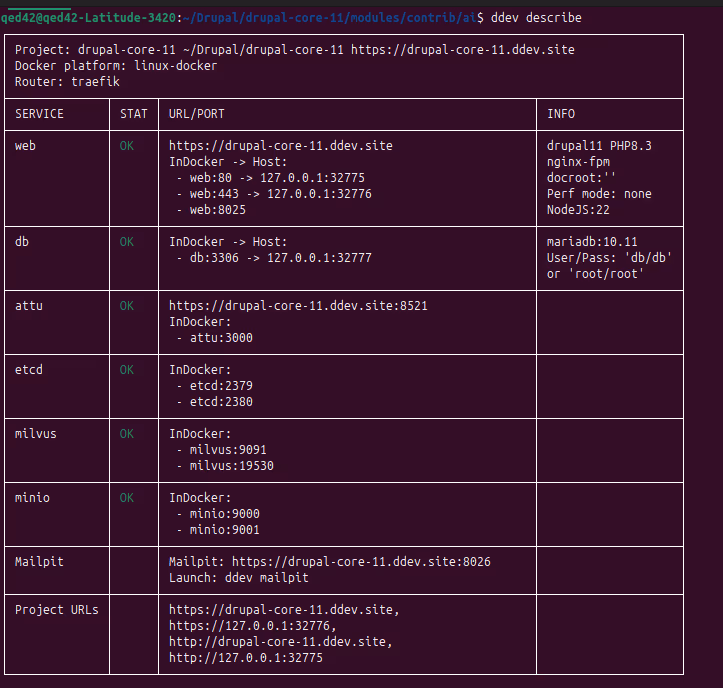723x688 pixels.
Task: Click the 'ddev describe' command text
Action: click(536, 18)
